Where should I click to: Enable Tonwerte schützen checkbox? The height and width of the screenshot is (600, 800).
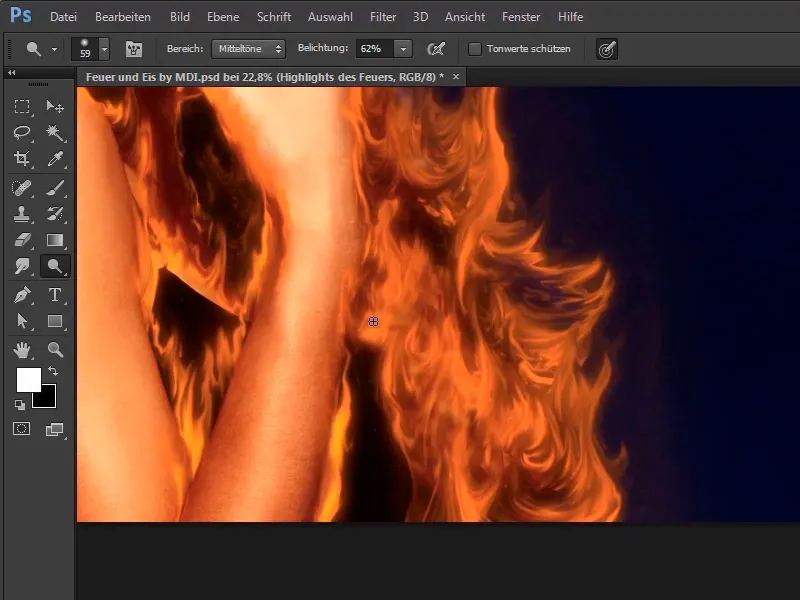point(475,49)
